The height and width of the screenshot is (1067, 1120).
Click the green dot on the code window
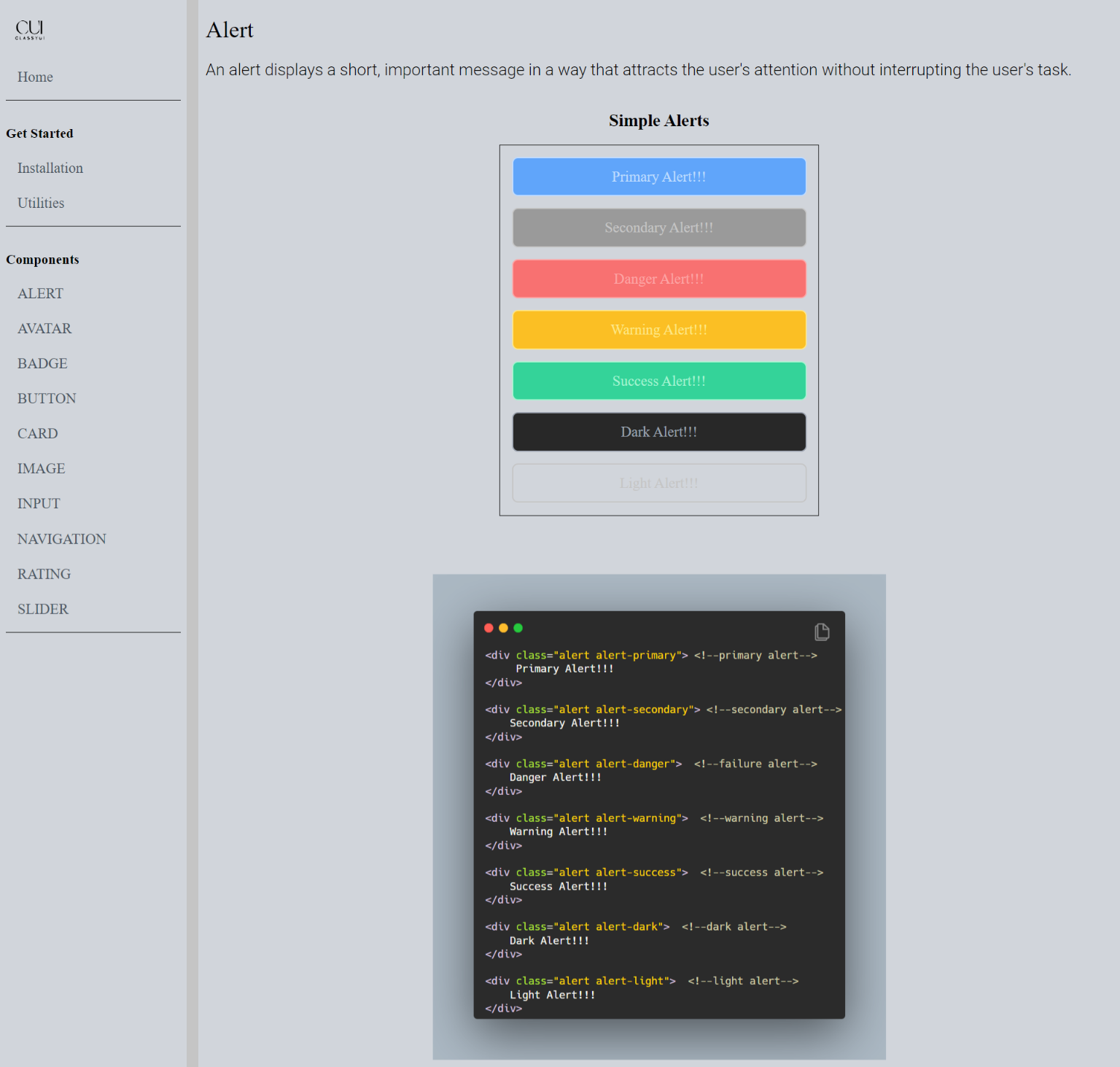(x=518, y=627)
